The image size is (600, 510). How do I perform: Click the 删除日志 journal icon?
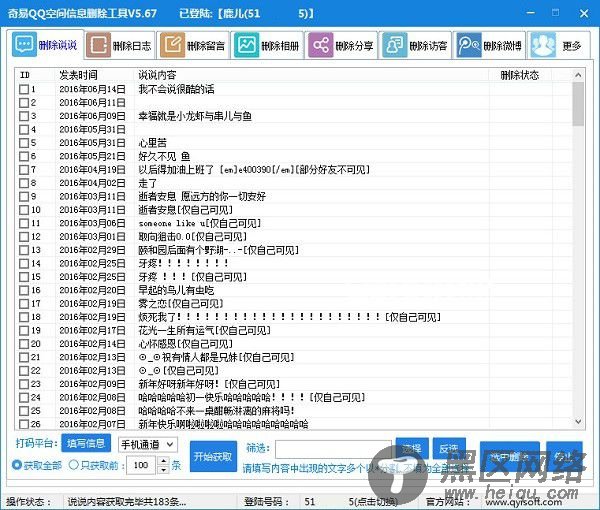click(99, 45)
